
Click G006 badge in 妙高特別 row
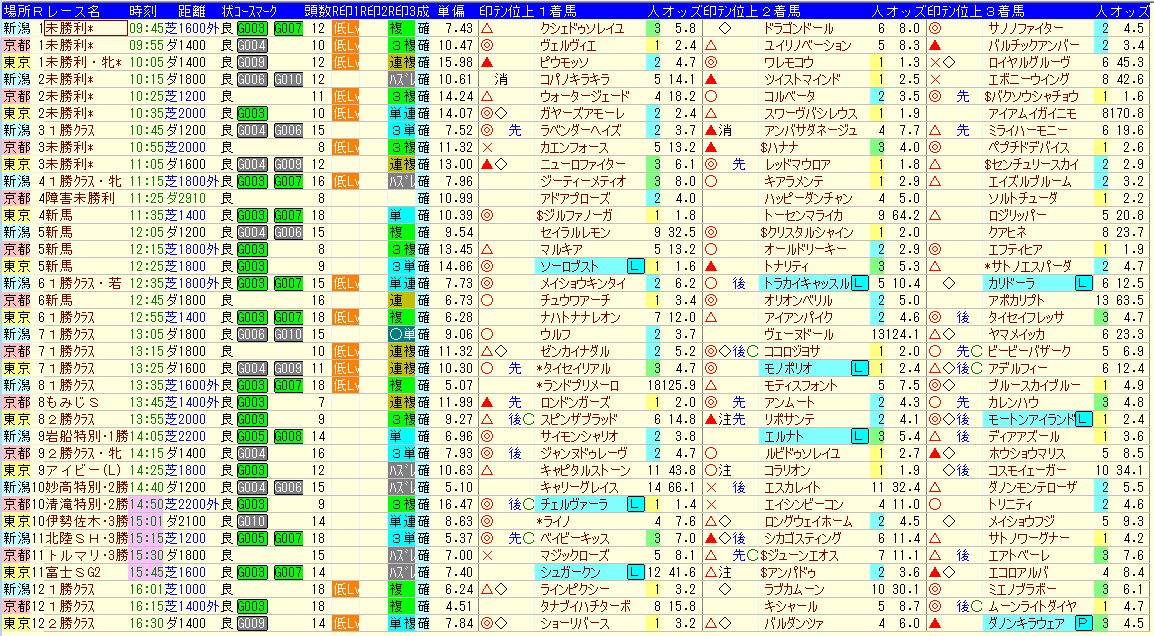click(x=288, y=487)
